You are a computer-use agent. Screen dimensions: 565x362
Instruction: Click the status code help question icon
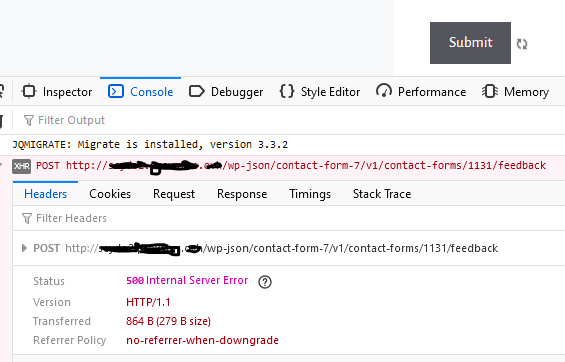[x=265, y=282]
